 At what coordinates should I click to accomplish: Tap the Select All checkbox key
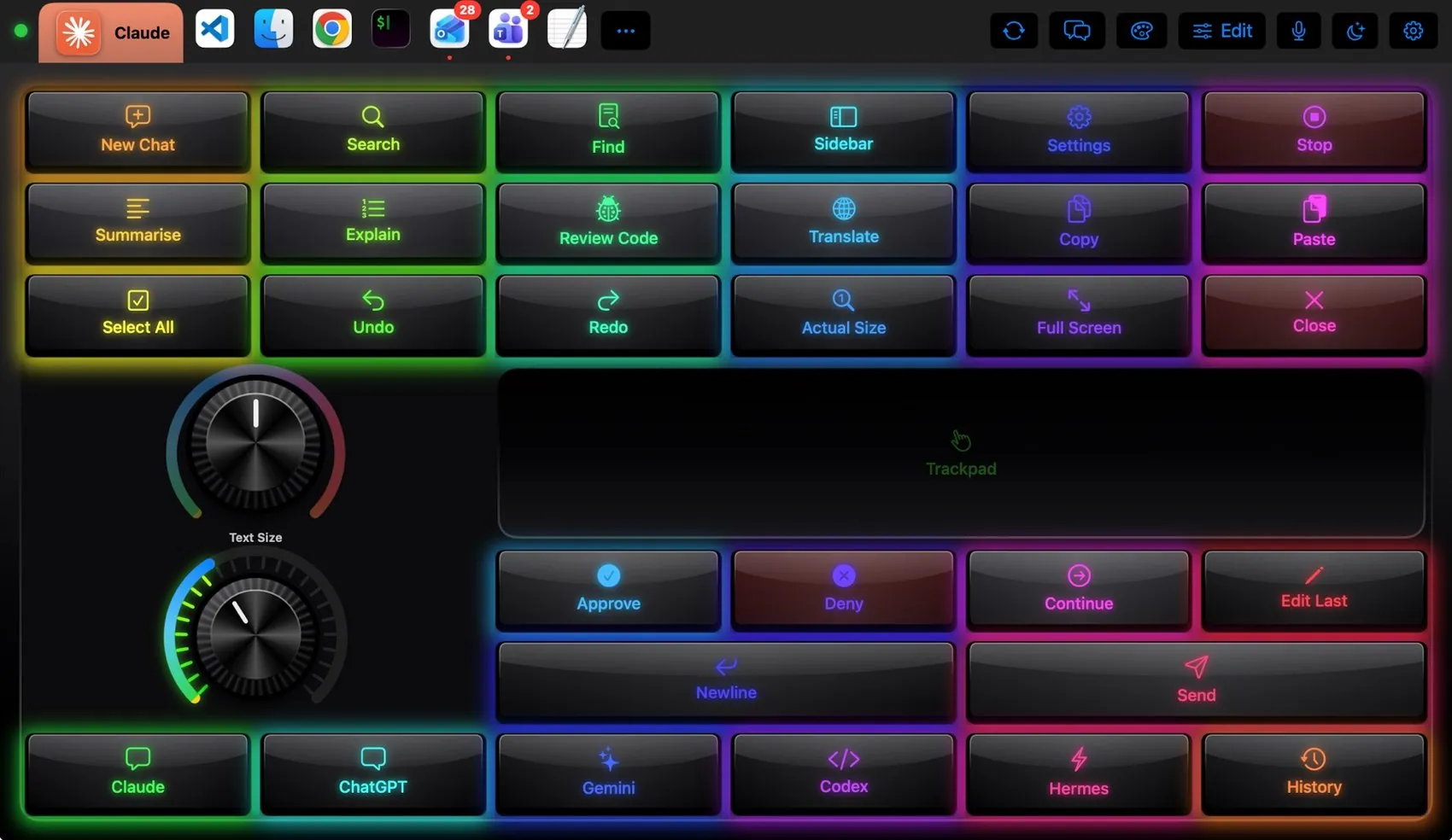pyautogui.click(x=138, y=314)
